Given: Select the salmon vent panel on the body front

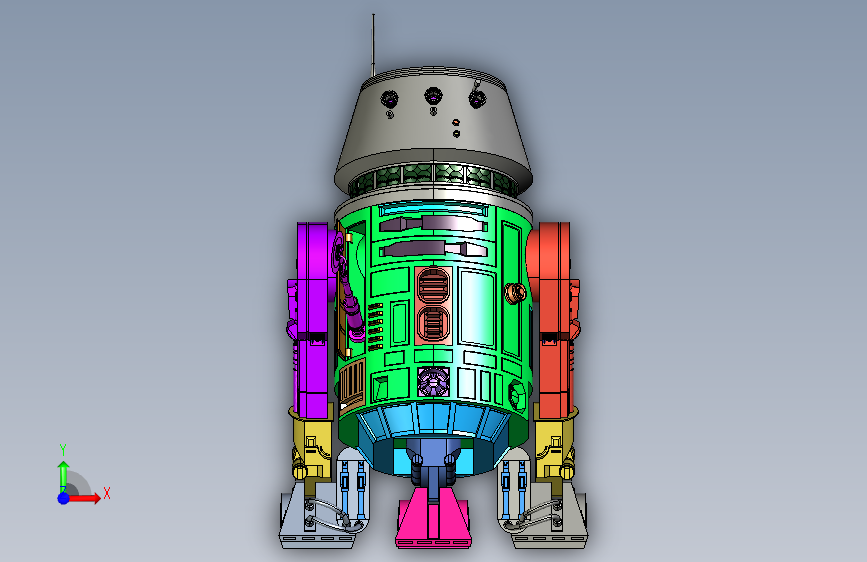Looking at the screenshot, I should point(433,304).
